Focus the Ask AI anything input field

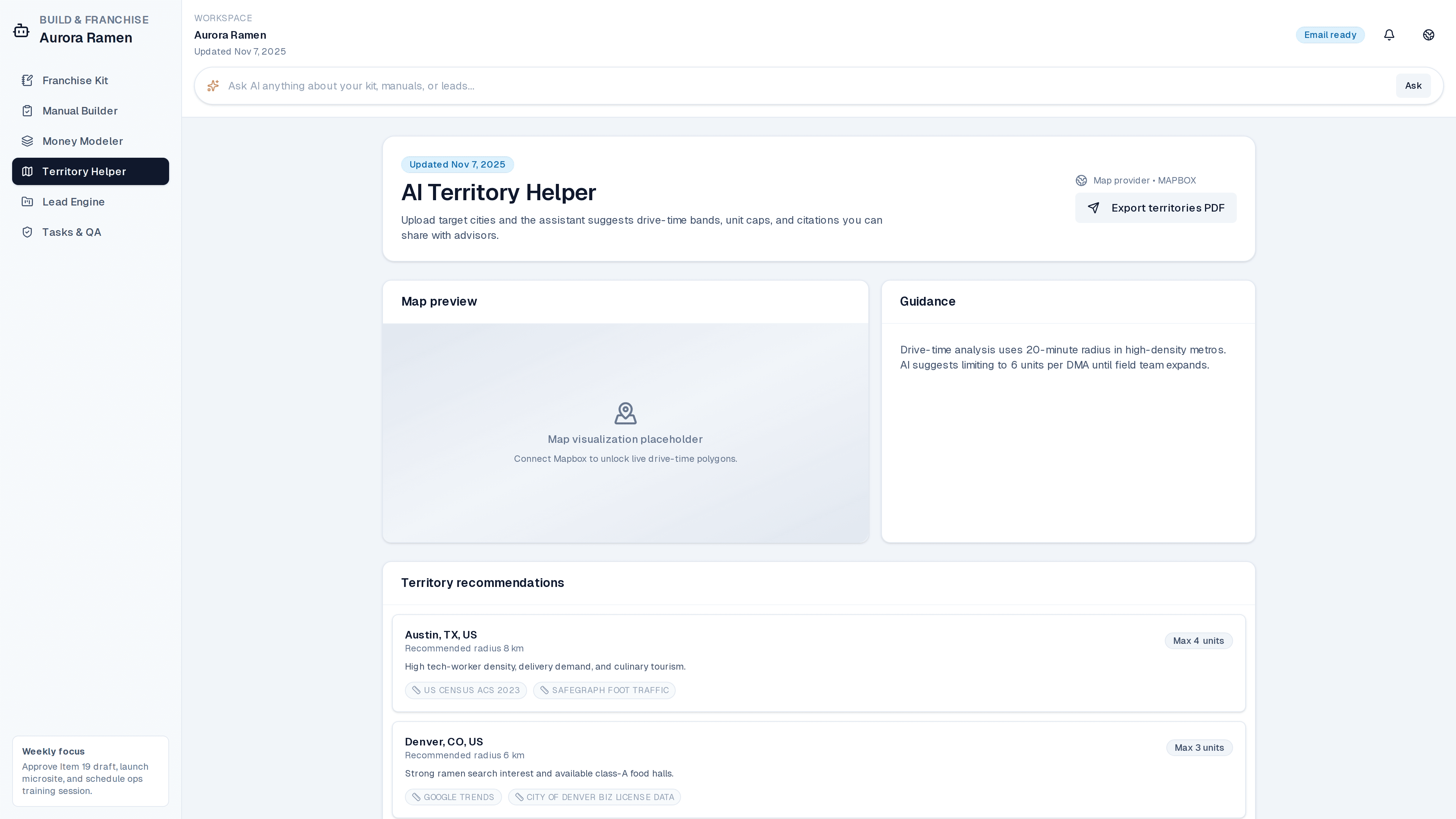[791, 86]
